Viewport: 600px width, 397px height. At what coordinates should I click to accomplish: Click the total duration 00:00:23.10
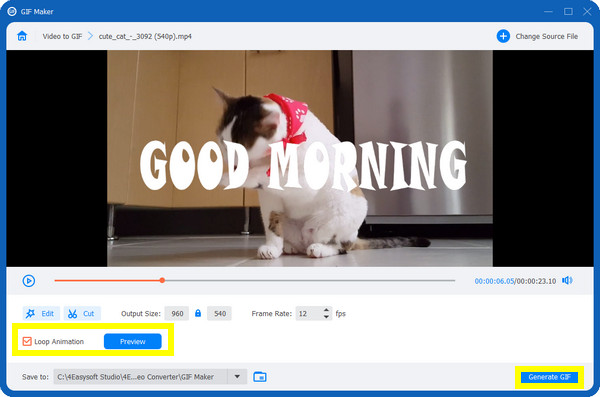tap(536, 281)
